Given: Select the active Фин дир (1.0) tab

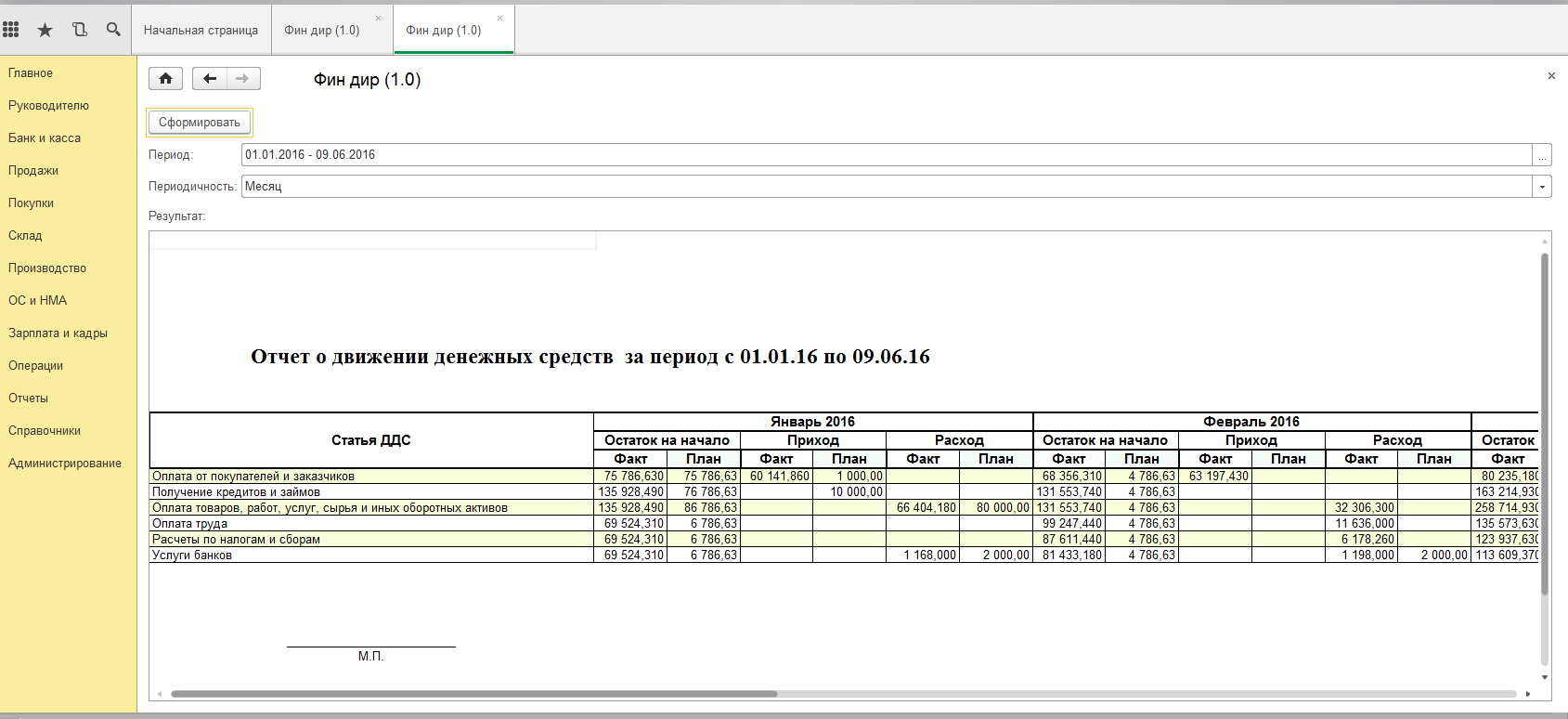Looking at the screenshot, I should tap(444, 30).
